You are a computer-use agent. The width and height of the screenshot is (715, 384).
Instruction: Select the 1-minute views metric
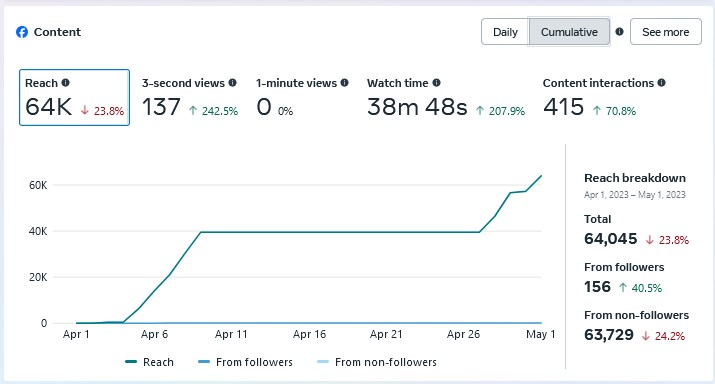pos(302,98)
